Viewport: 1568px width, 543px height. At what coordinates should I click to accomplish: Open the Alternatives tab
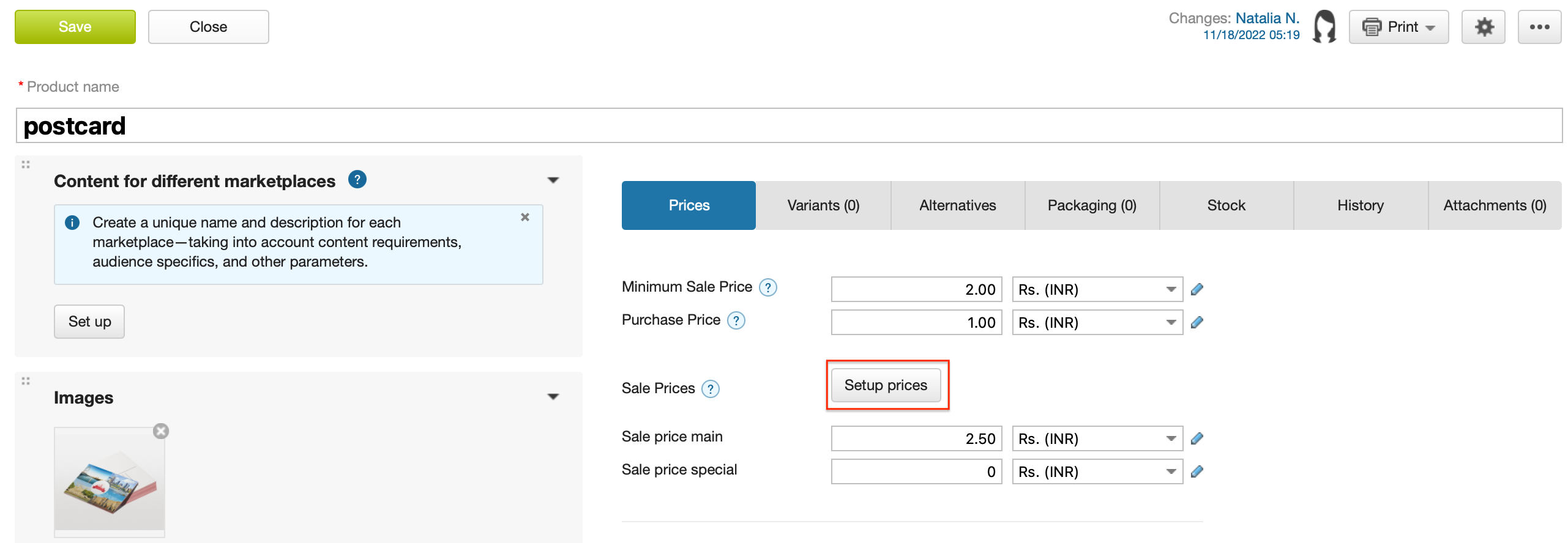pos(958,205)
